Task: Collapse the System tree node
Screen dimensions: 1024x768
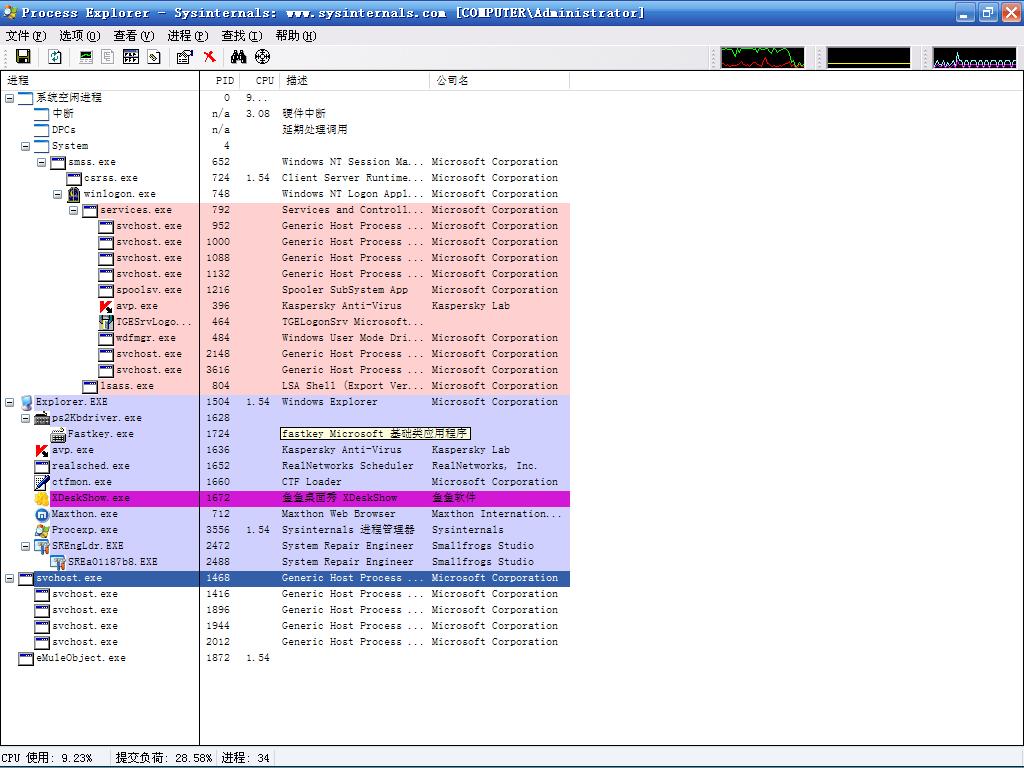Action: 25,146
